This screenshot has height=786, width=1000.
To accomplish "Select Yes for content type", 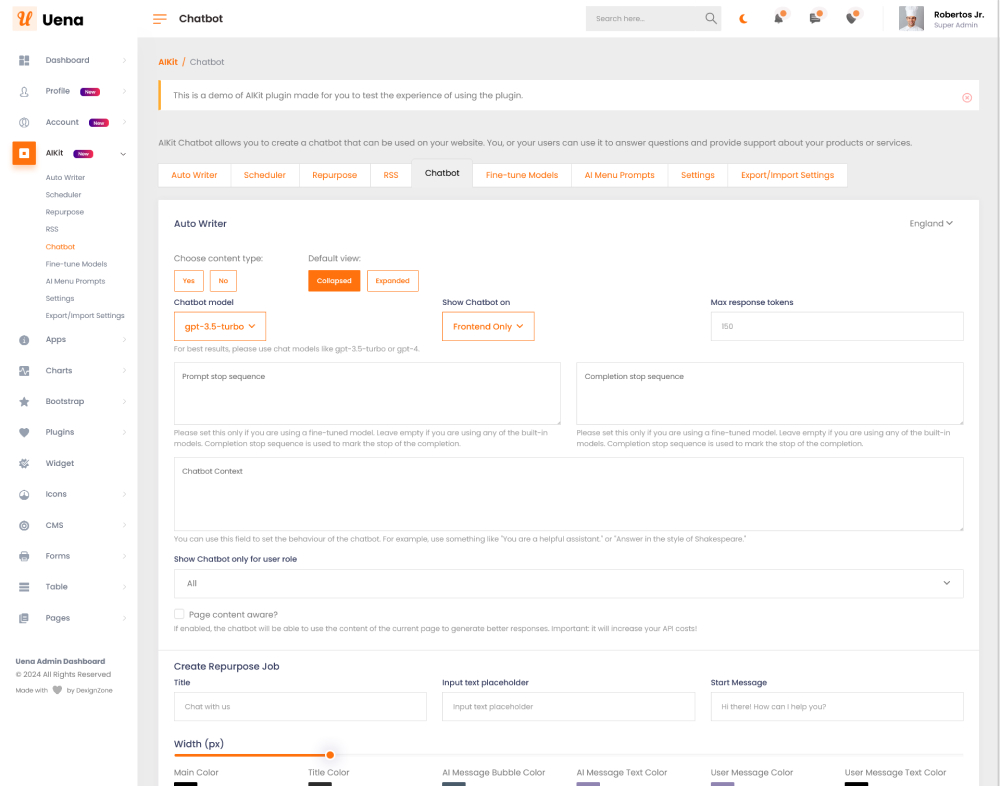I will [189, 281].
